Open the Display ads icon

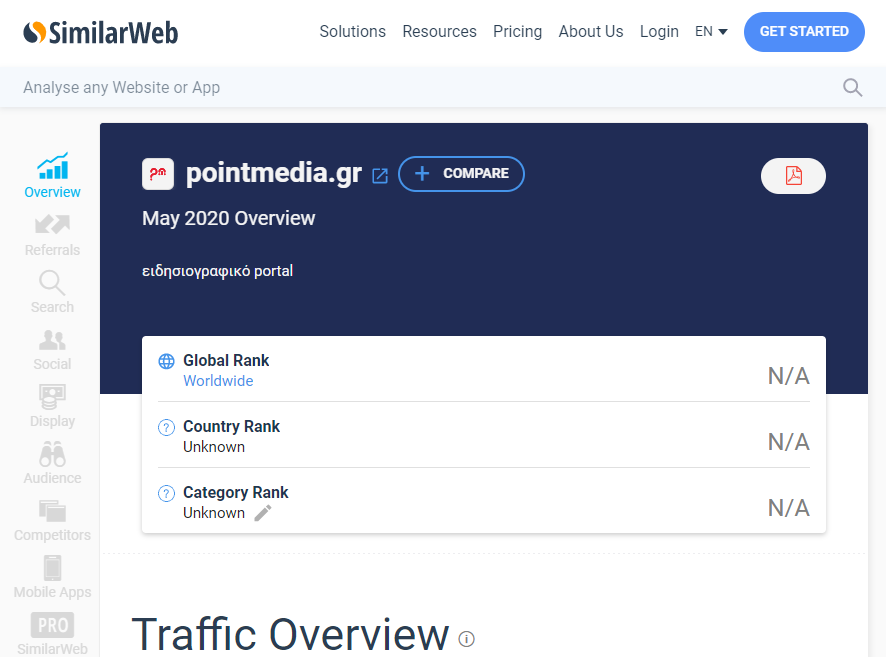pyautogui.click(x=53, y=397)
